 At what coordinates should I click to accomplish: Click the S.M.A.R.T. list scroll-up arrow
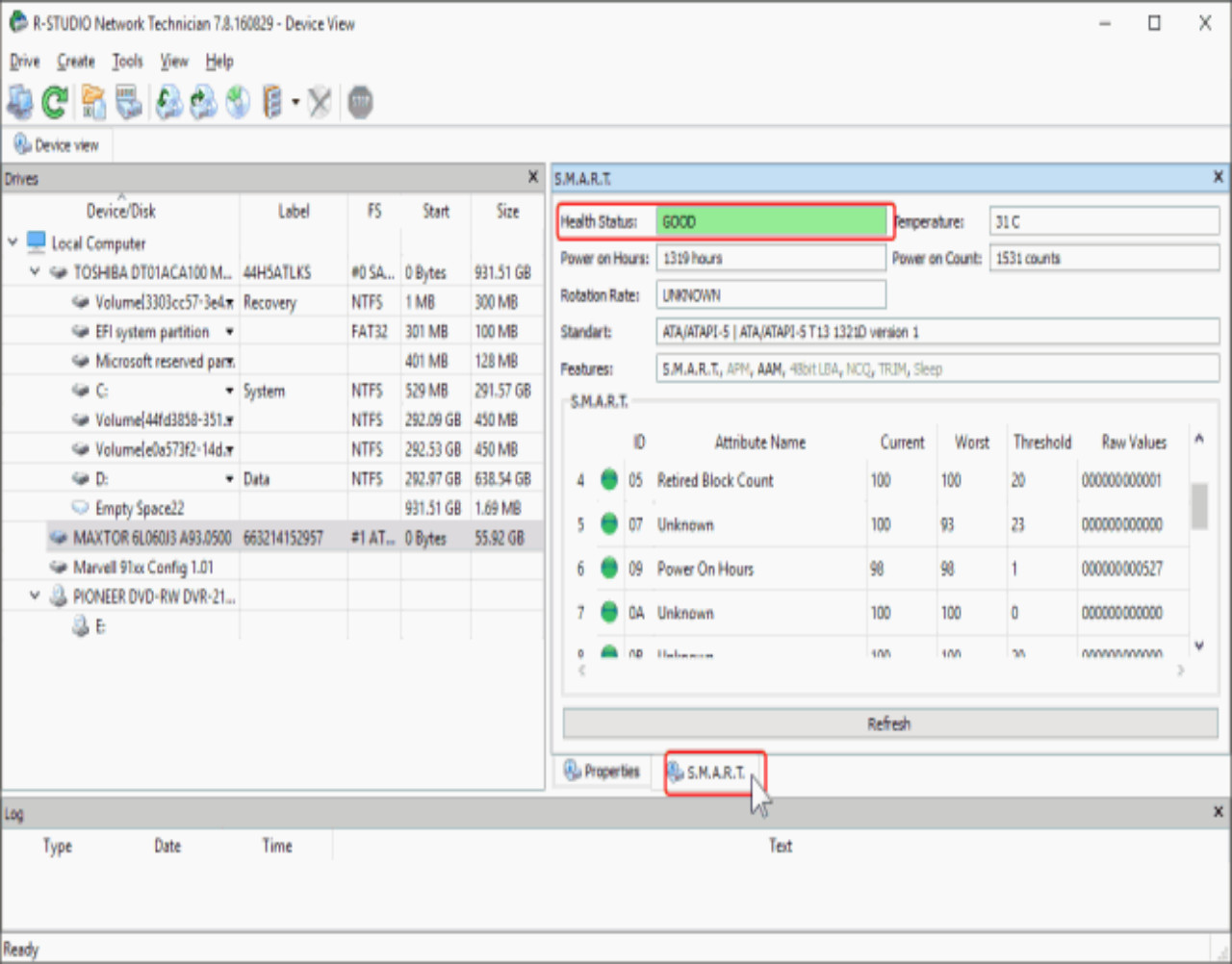coord(1199,439)
